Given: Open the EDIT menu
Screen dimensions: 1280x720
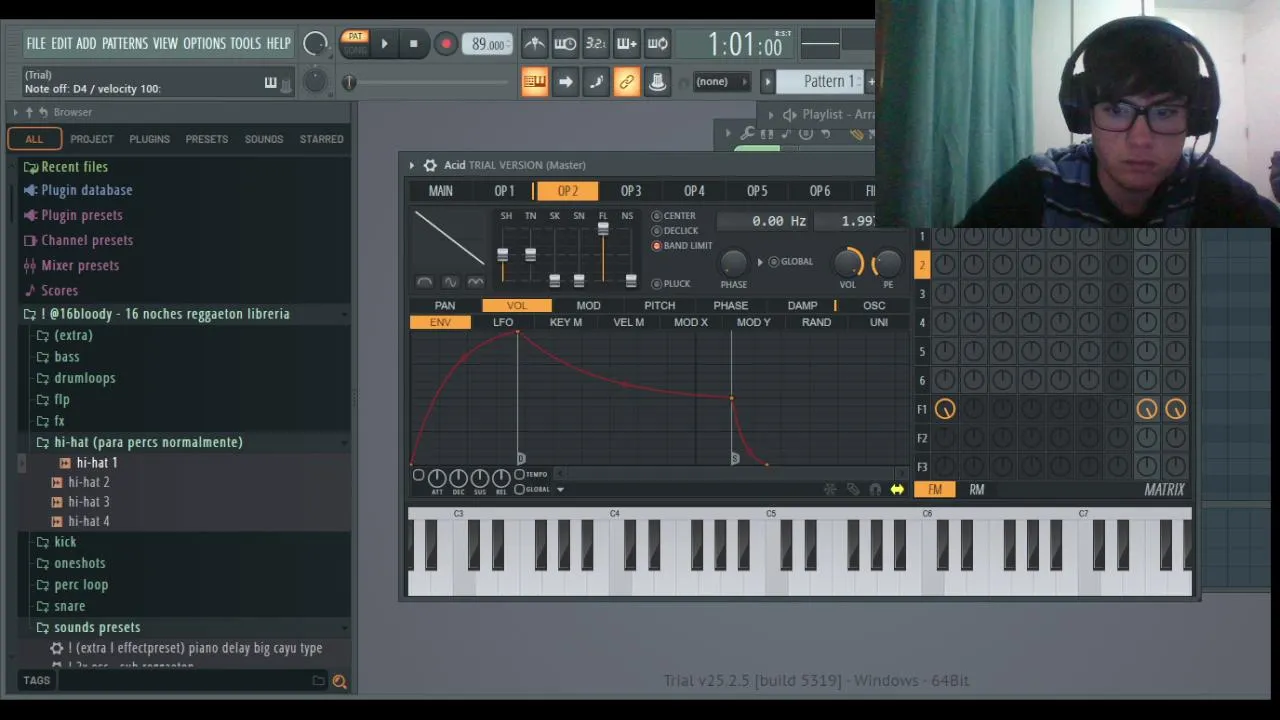Looking at the screenshot, I should [61, 43].
